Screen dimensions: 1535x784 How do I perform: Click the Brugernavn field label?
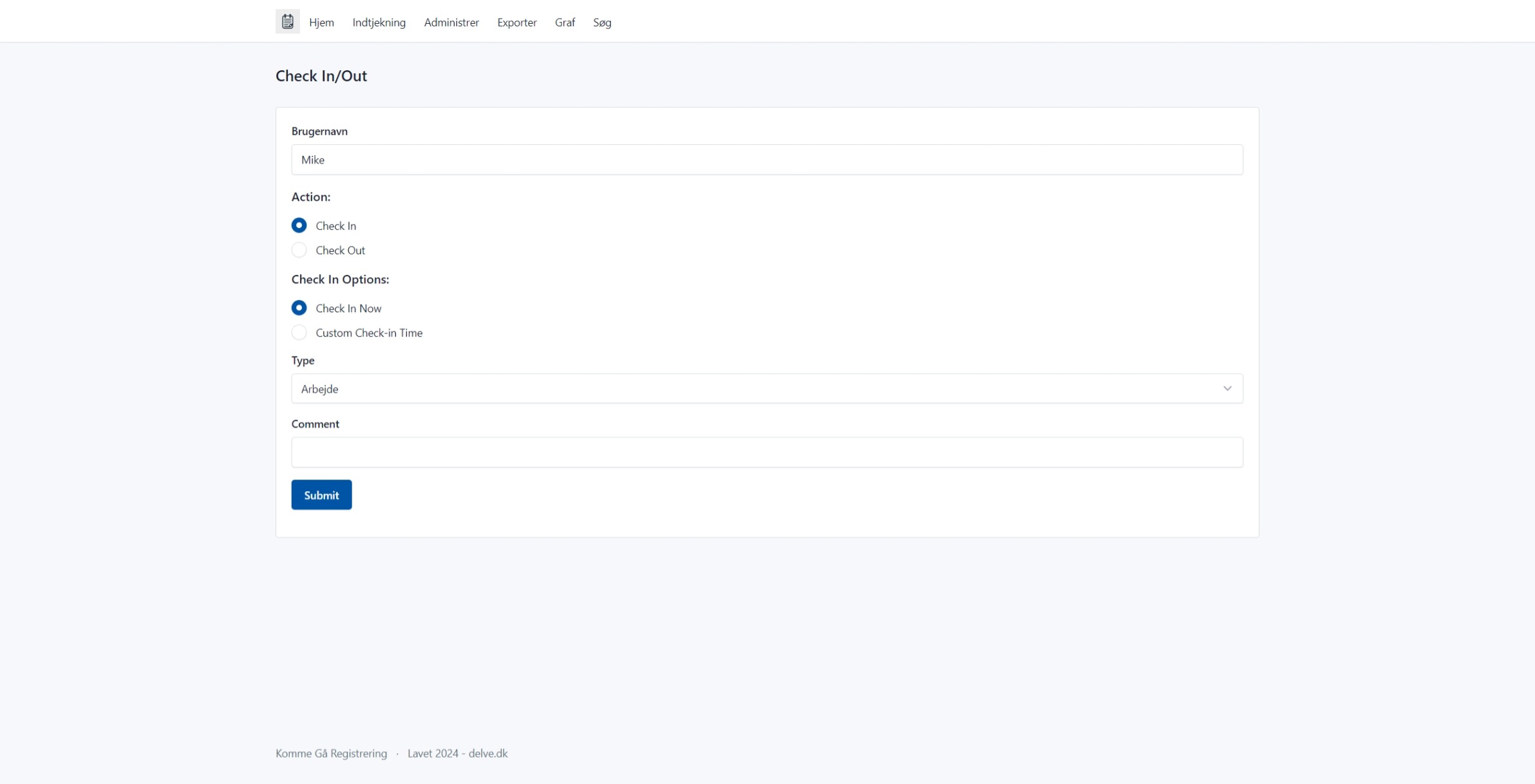tap(319, 131)
